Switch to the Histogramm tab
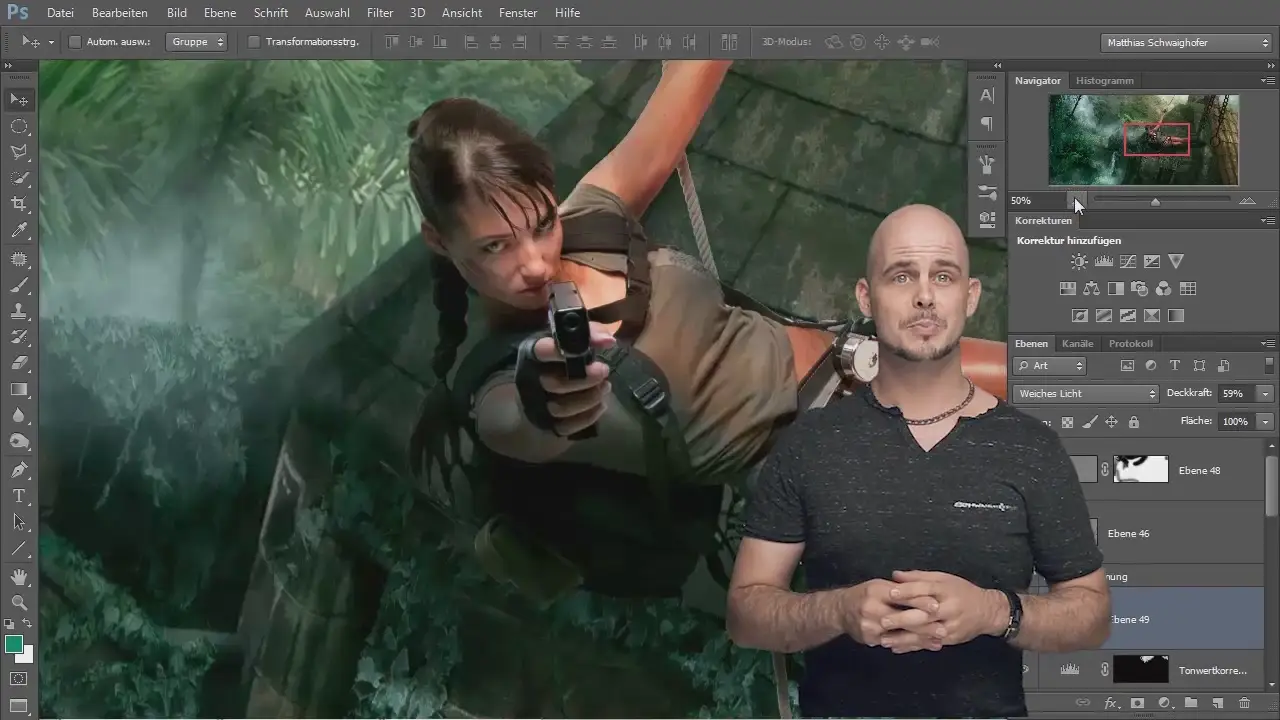The width and height of the screenshot is (1280, 720). [x=1104, y=80]
